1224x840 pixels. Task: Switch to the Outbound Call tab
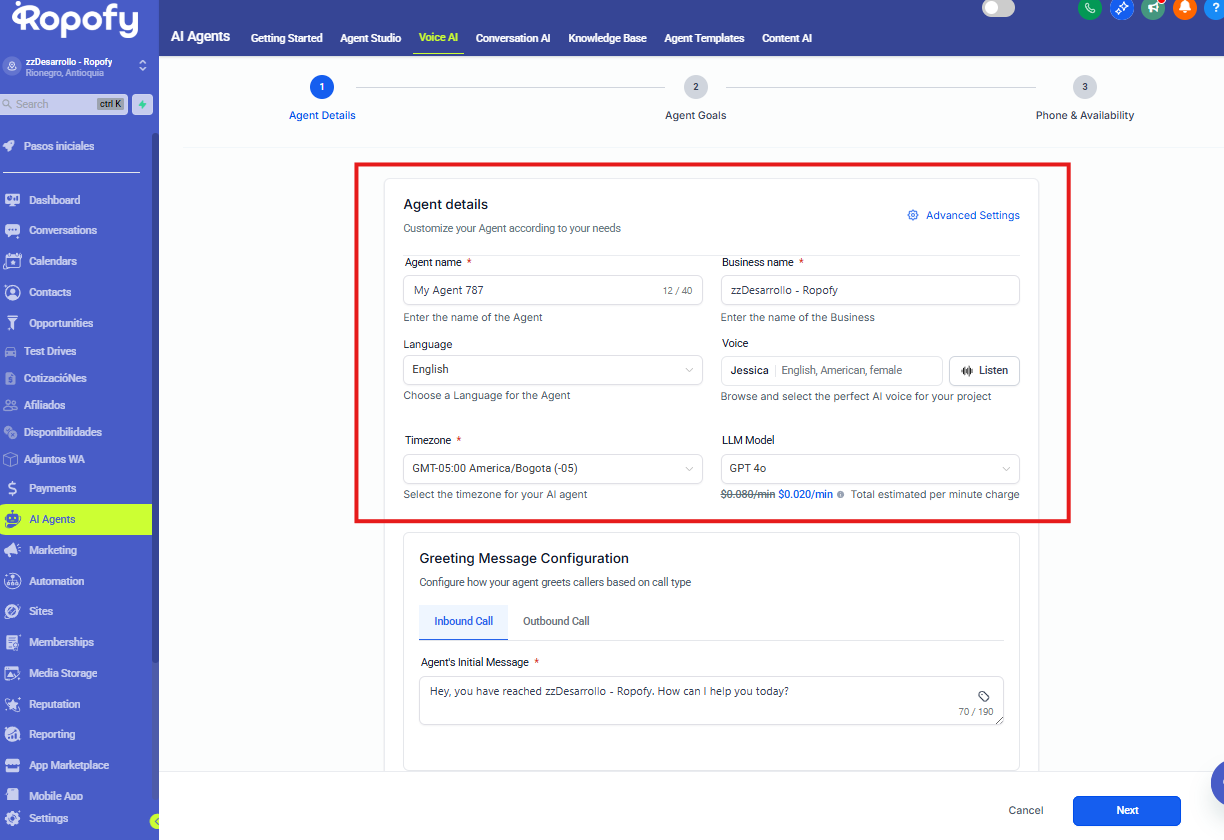(556, 621)
